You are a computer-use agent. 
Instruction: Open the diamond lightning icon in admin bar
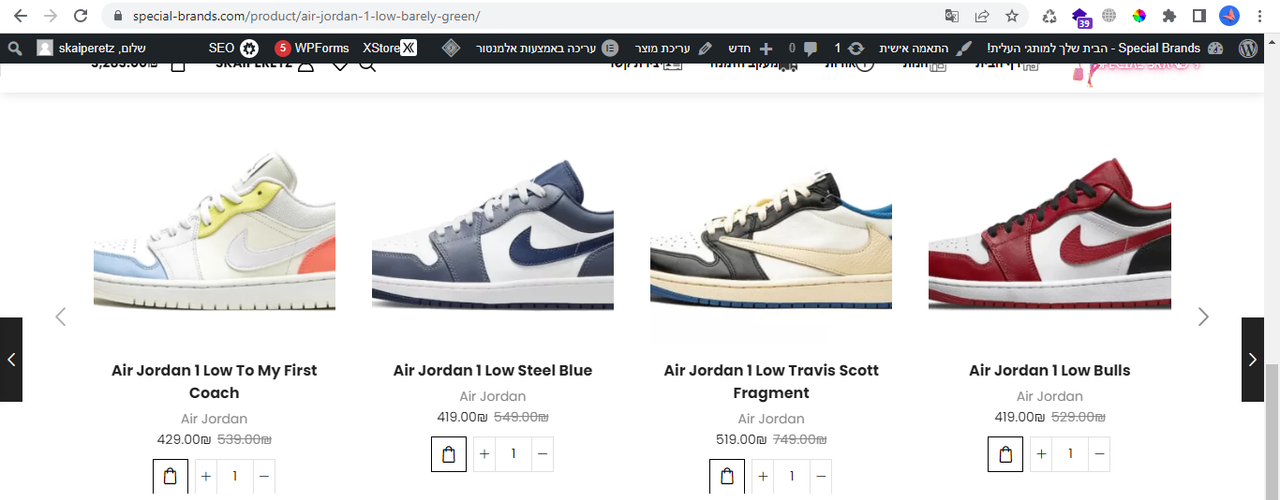tap(450, 48)
